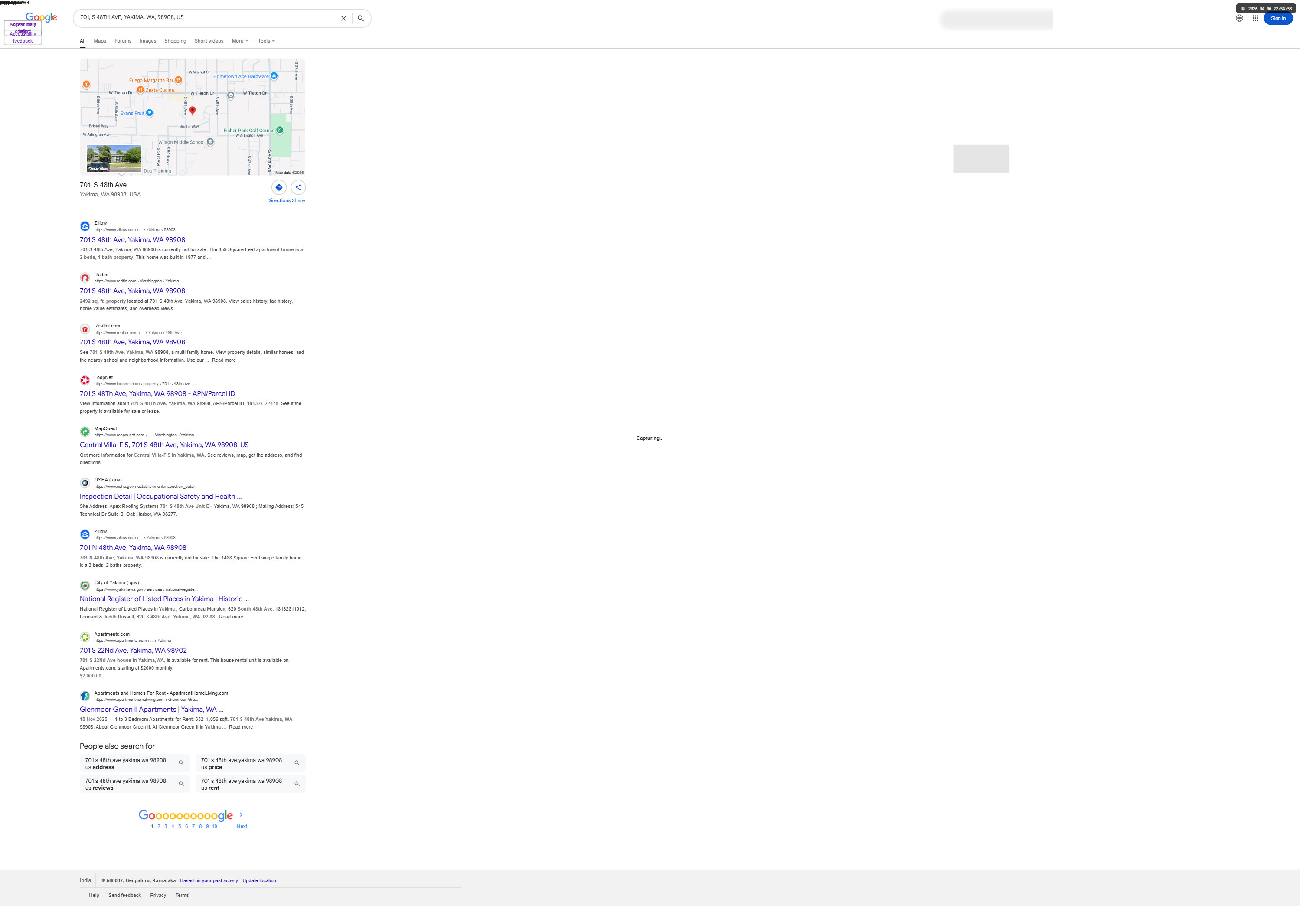Open the Tools dropdown
This screenshot has height=906, width=1316.
[x=266, y=41]
